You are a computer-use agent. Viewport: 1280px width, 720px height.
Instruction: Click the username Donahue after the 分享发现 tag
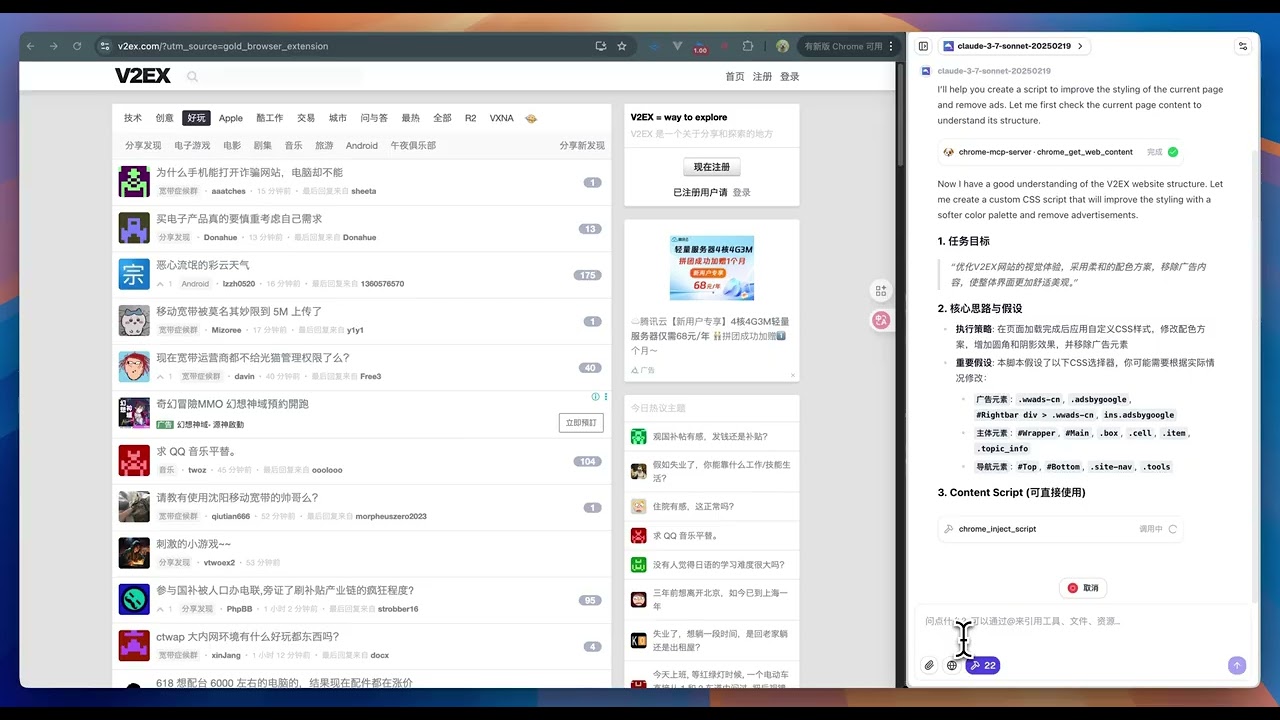[x=220, y=237]
